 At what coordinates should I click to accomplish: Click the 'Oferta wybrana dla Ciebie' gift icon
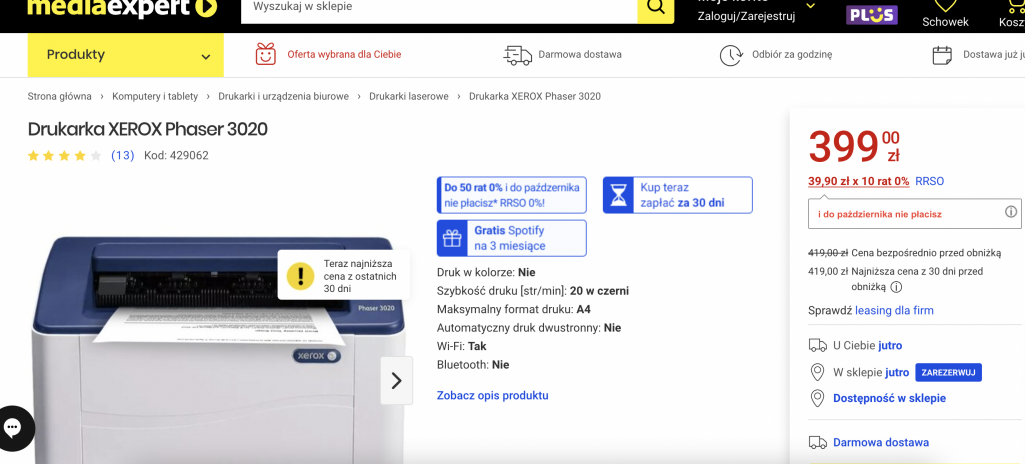(x=265, y=54)
